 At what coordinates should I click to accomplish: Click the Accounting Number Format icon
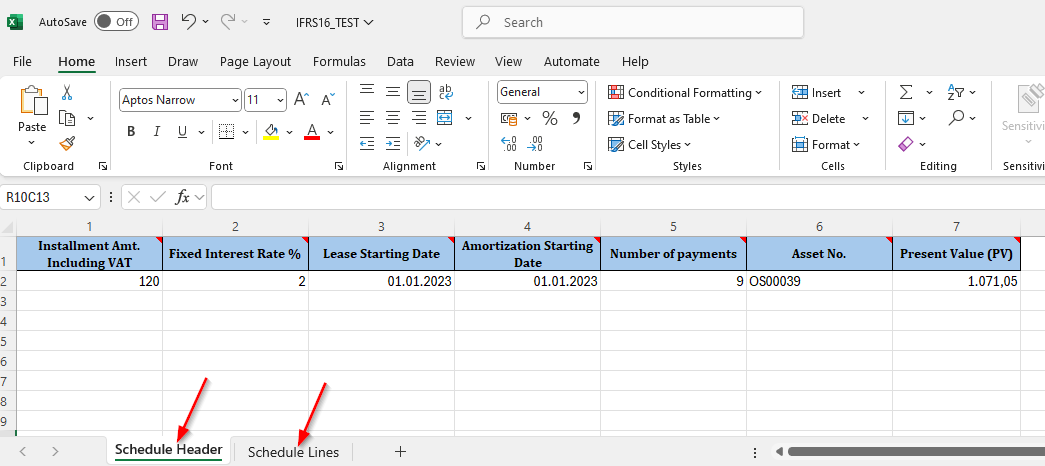[509, 119]
